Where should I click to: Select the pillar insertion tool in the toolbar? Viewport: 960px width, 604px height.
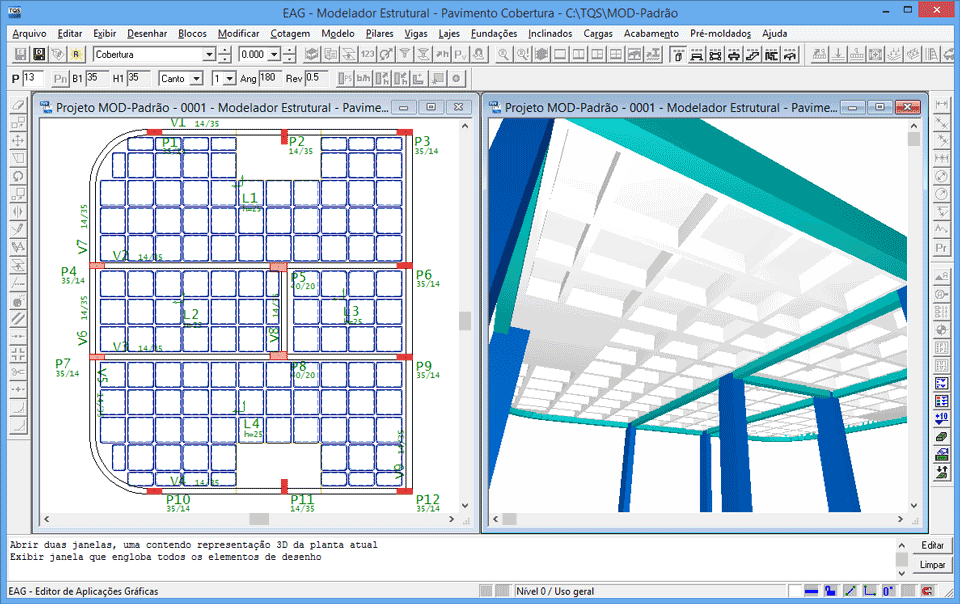(x=676, y=53)
